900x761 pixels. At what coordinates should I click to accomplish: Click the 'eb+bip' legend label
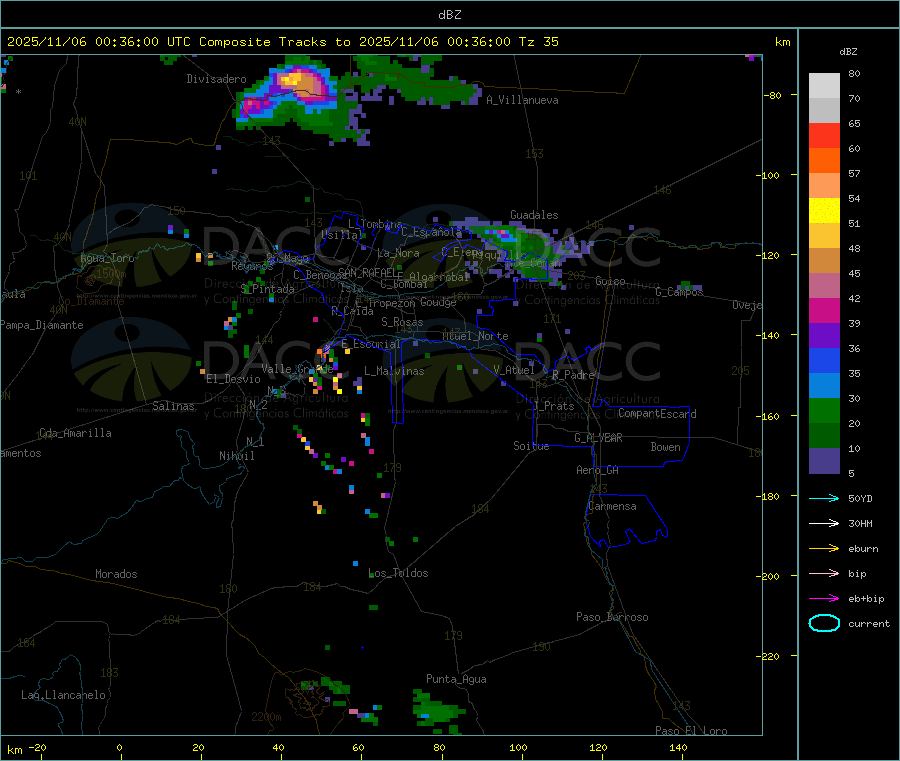866,599
